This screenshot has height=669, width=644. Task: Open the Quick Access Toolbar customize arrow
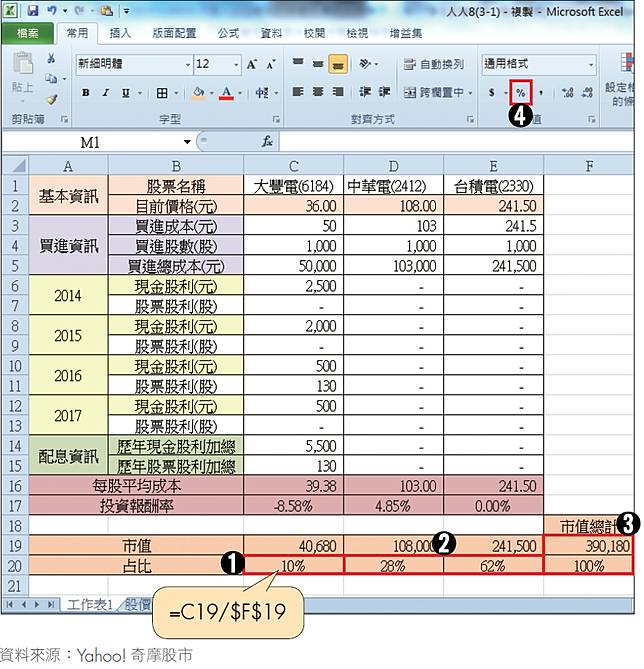[126, 11]
